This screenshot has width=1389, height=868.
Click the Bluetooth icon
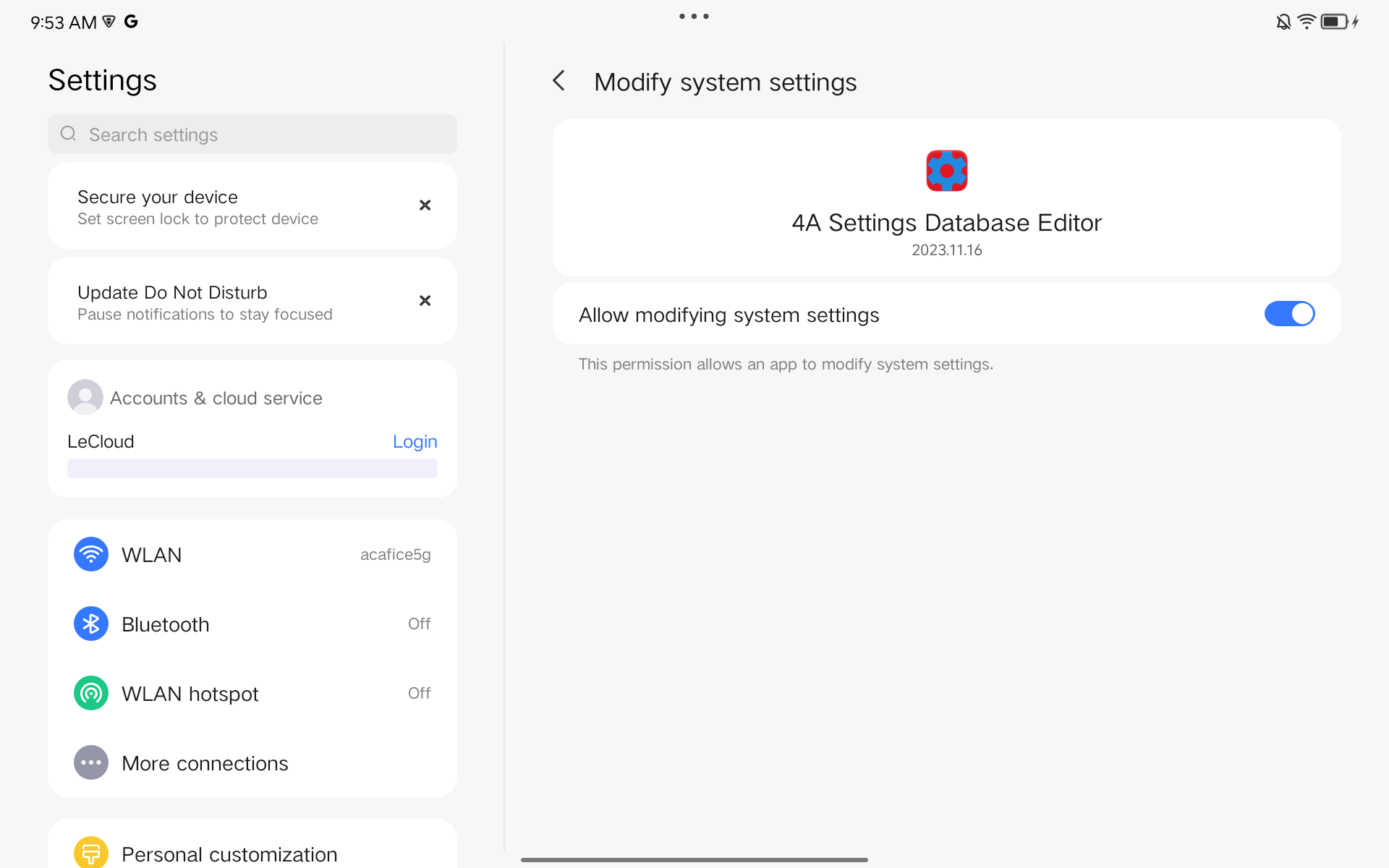click(x=91, y=624)
